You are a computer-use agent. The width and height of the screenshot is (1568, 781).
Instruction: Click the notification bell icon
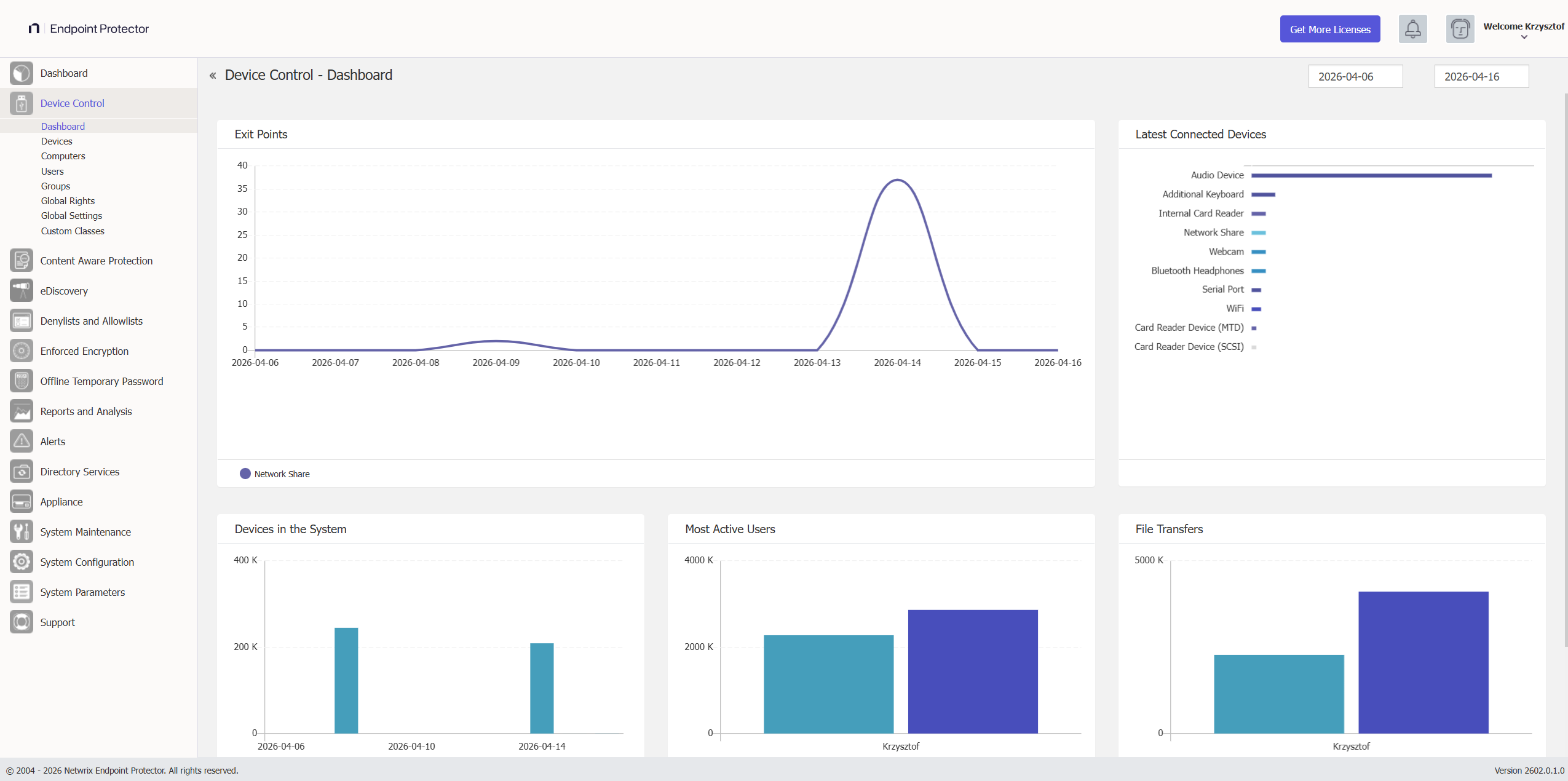[1412, 28]
